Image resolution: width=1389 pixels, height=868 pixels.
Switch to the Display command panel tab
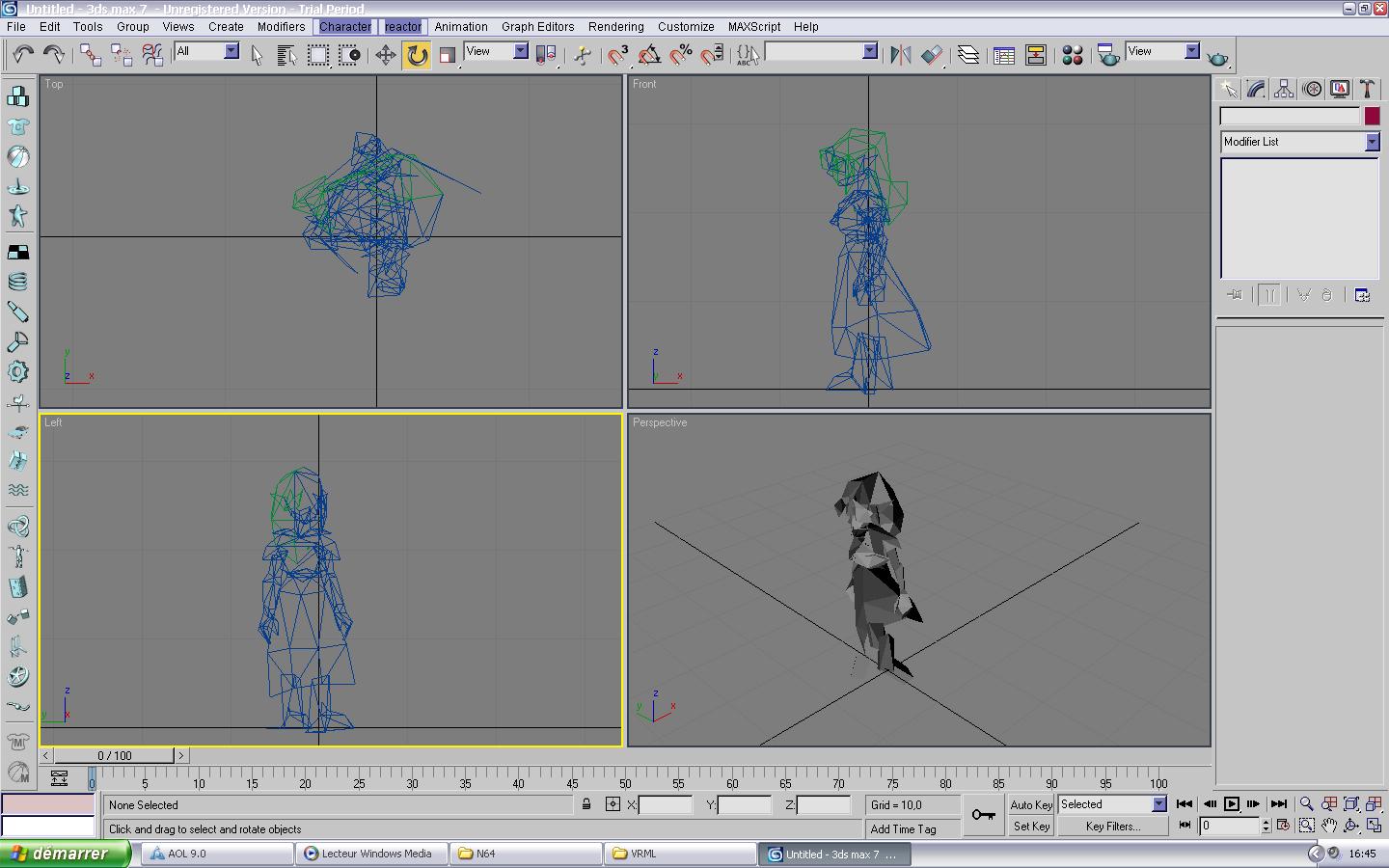pyautogui.click(x=1340, y=89)
